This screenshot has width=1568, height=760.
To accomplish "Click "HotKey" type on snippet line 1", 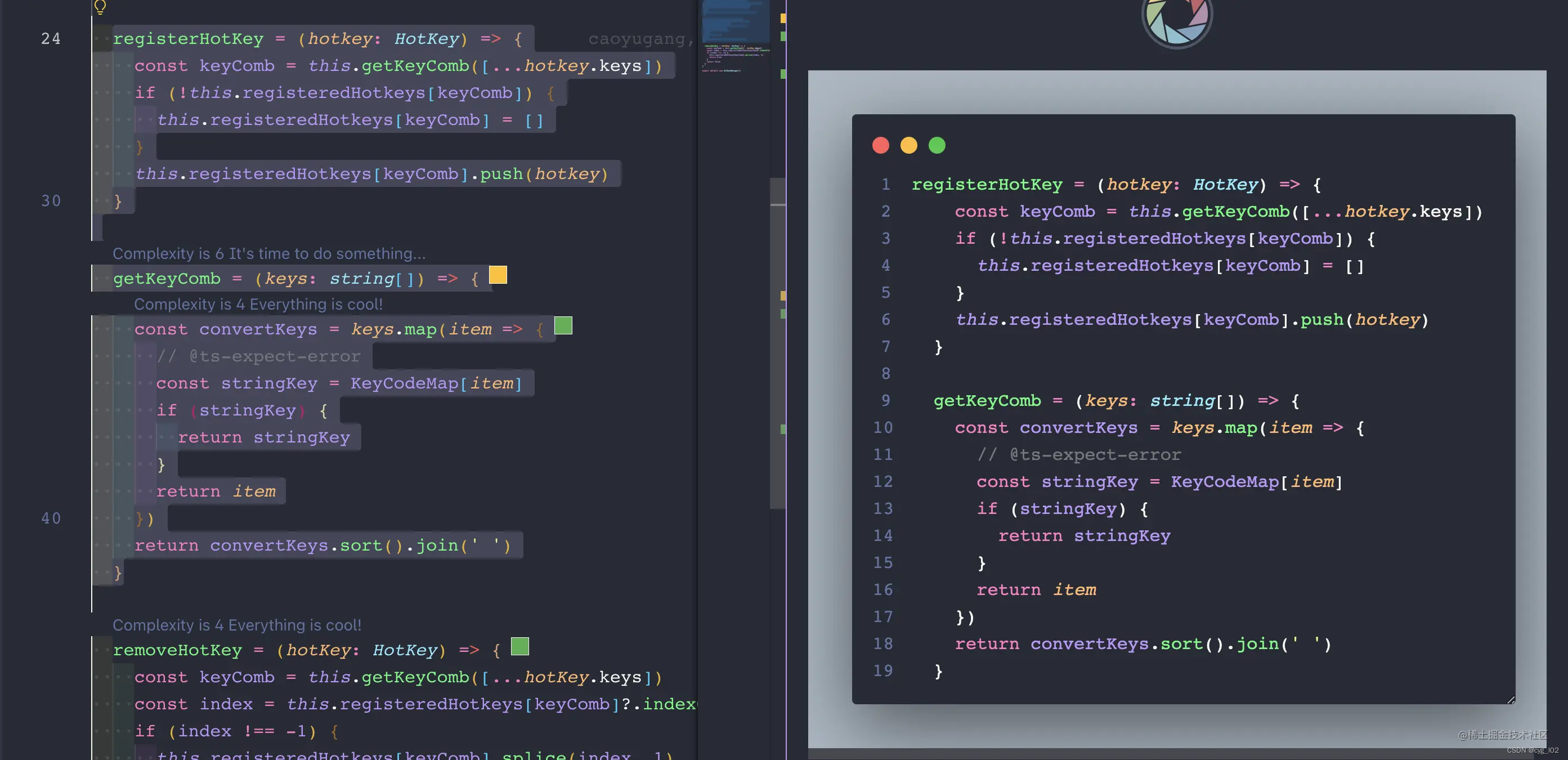I will (x=1225, y=185).
